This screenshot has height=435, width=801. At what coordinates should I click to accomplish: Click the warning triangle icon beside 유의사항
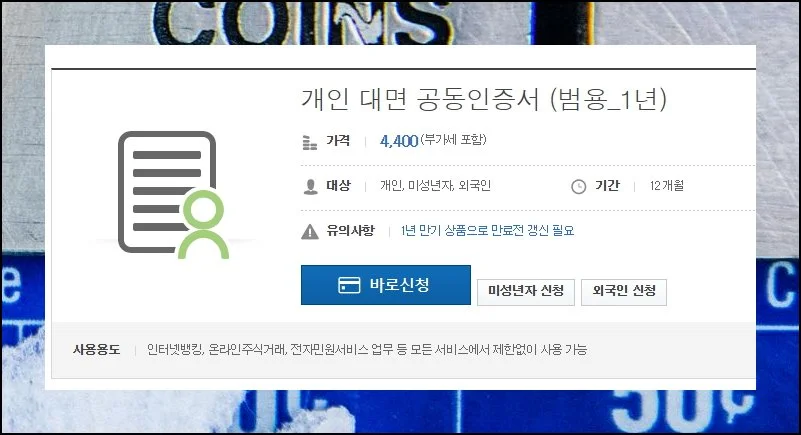coord(310,232)
